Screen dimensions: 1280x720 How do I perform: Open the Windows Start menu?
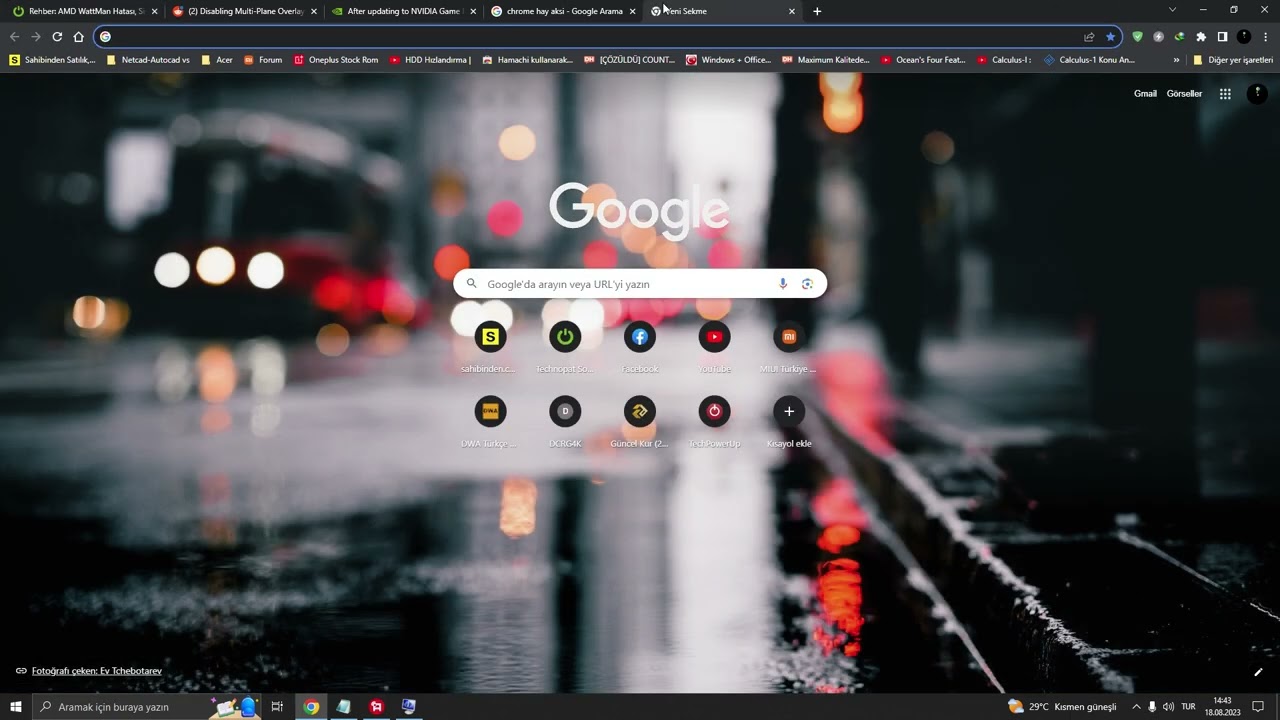[x=15, y=707]
